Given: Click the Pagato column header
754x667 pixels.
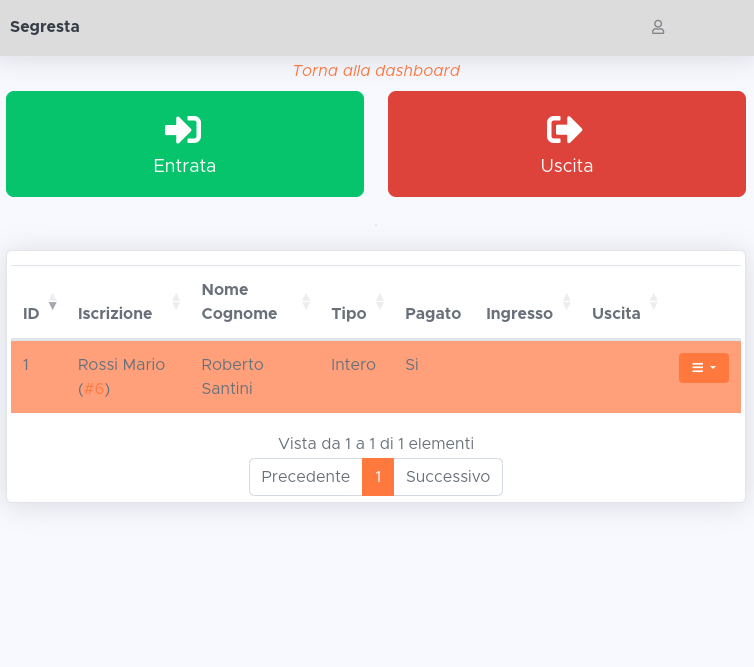Looking at the screenshot, I should tap(432, 313).
